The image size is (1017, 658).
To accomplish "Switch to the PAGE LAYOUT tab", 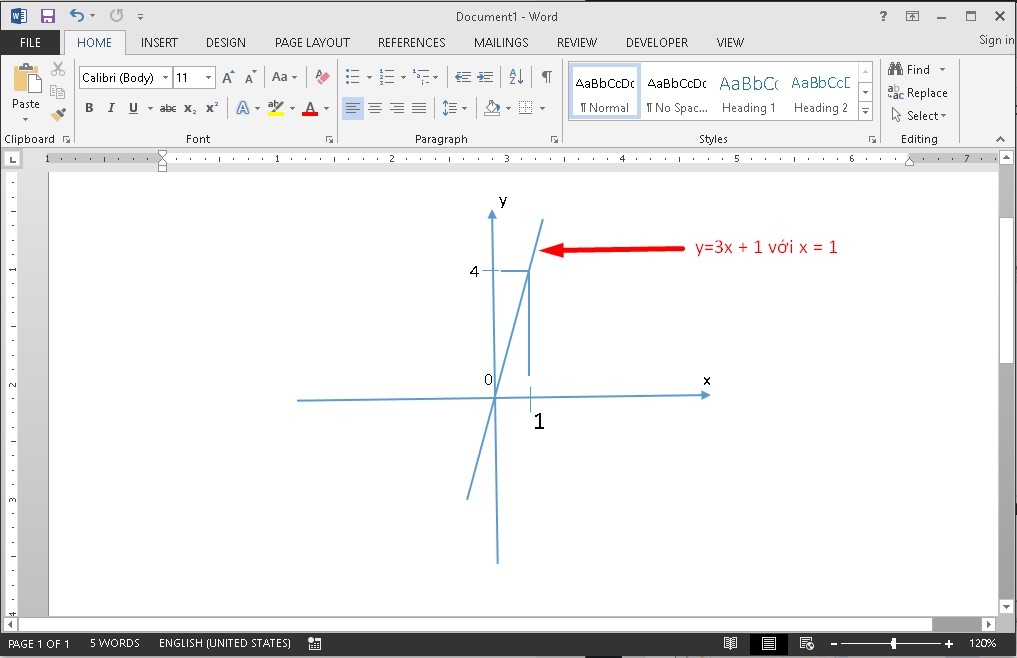I will 312,43.
